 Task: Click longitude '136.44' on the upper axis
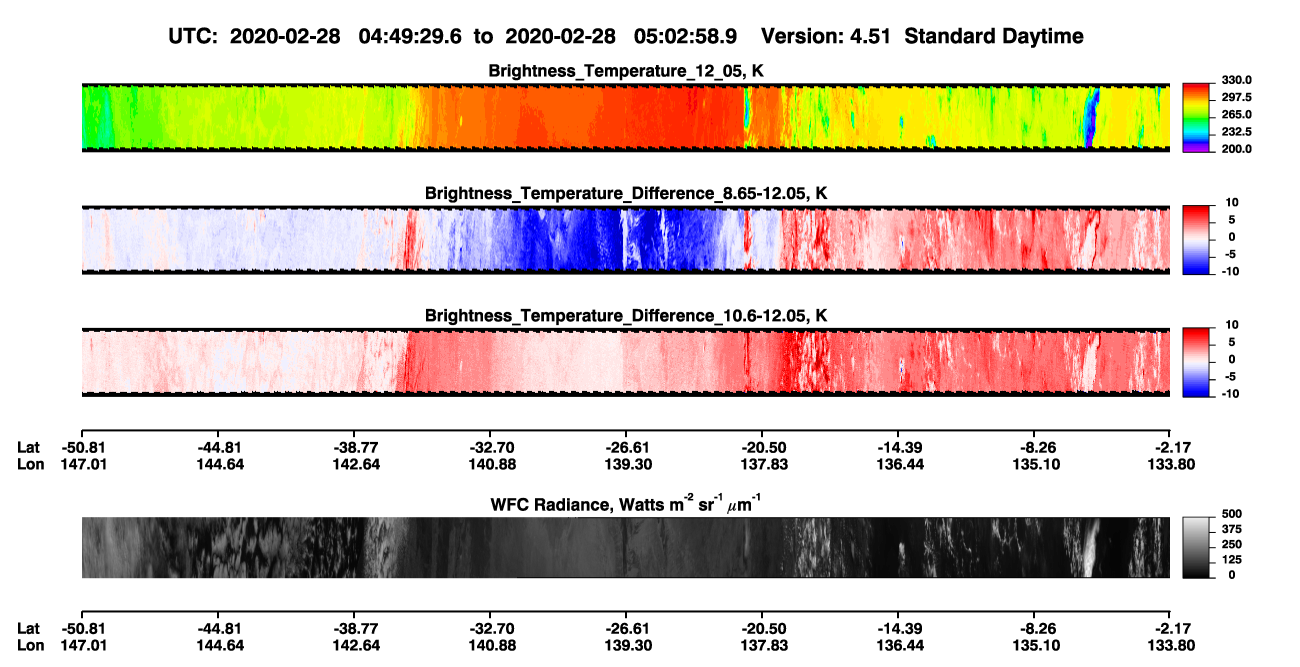(900, 464)
